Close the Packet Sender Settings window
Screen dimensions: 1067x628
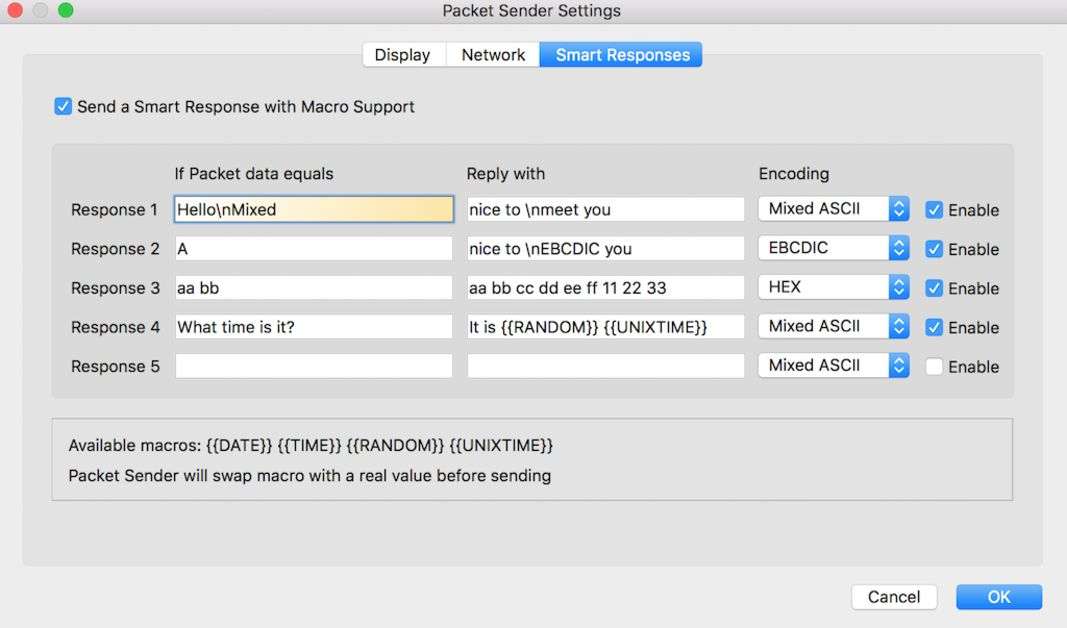click(15, 10)
